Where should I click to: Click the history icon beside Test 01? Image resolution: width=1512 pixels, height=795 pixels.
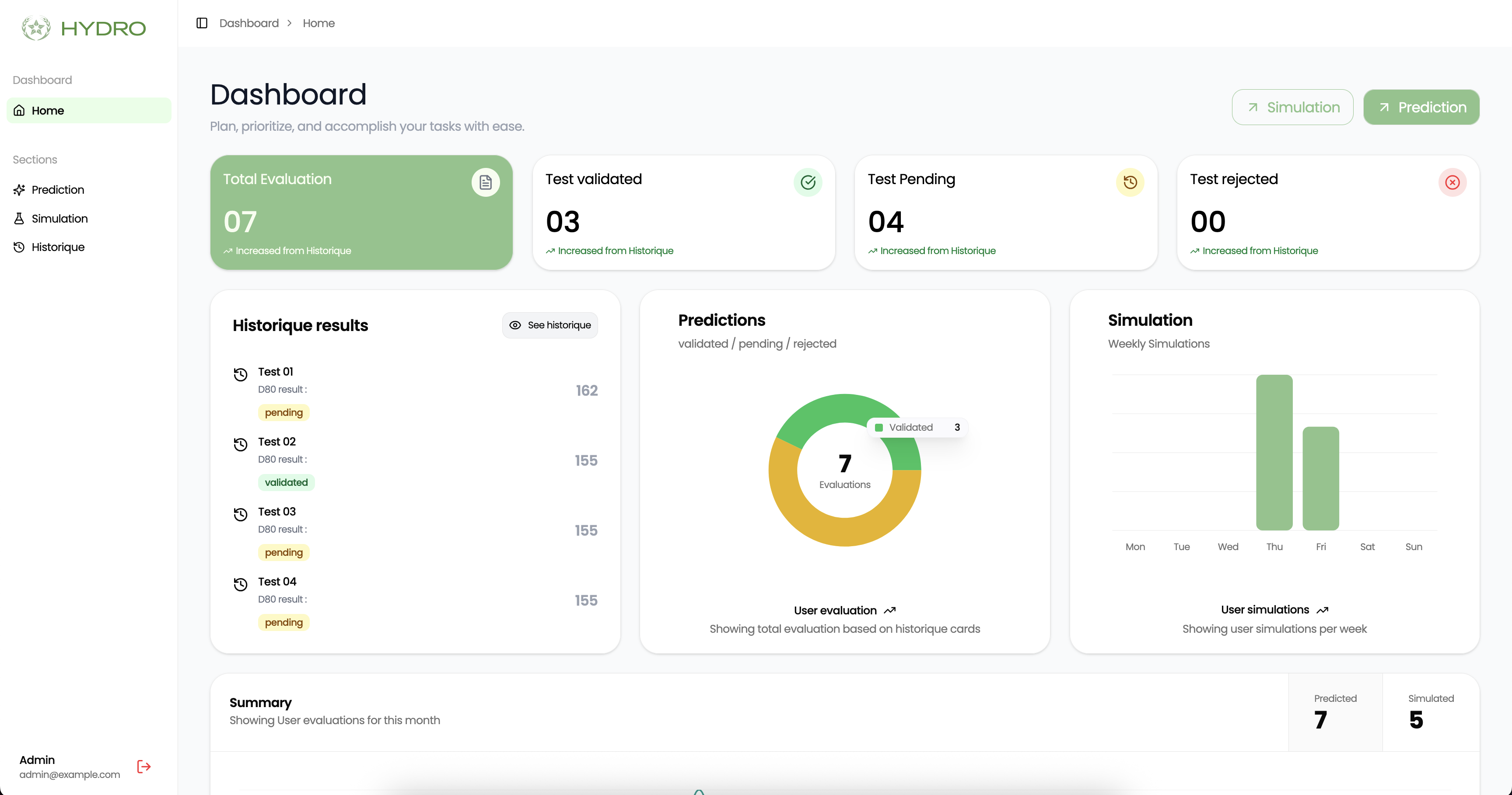(241, 374)
